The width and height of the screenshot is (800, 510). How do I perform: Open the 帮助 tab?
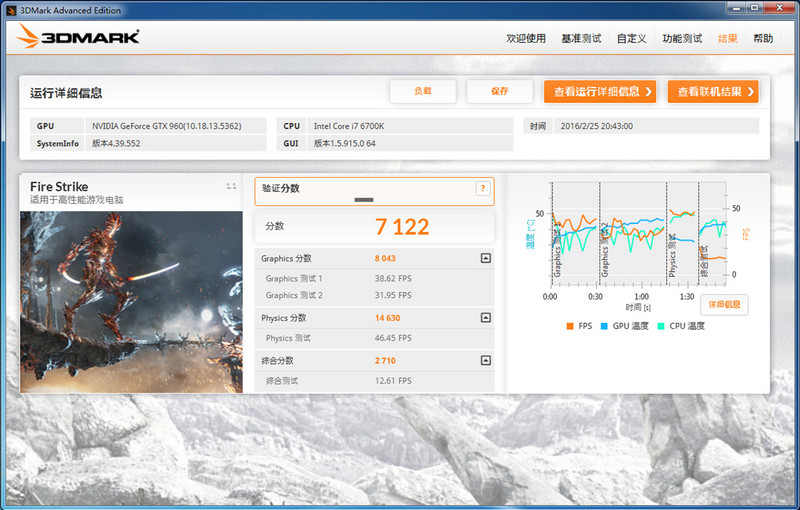(763, 38)
